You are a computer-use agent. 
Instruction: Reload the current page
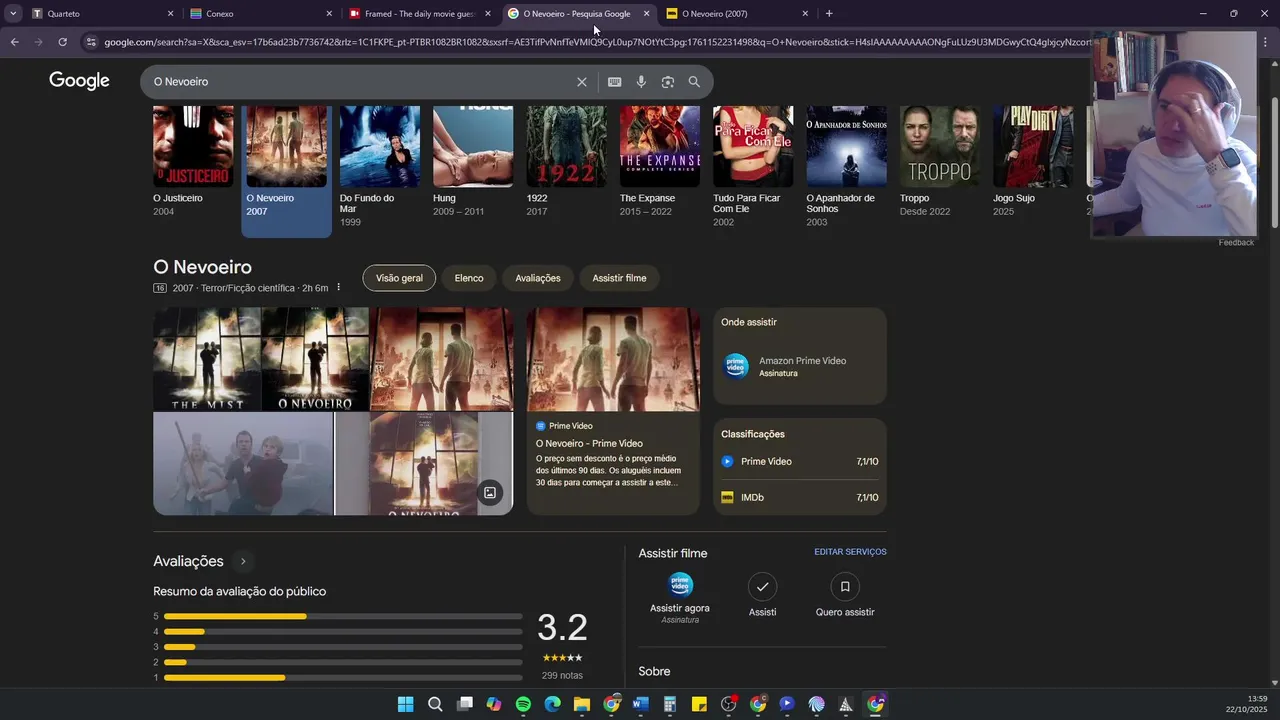click(62, 42)
